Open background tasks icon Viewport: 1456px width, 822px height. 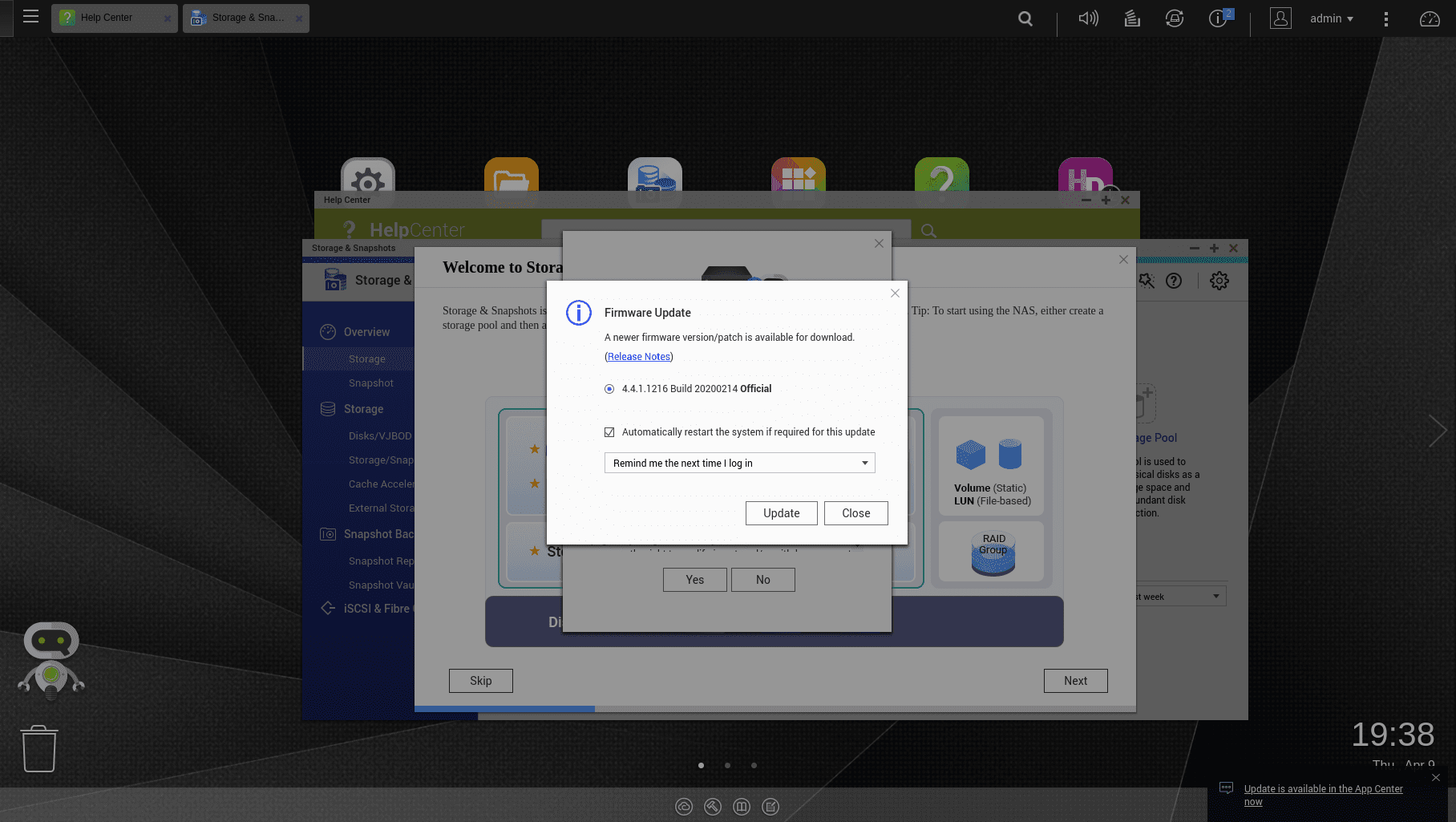[1132, 18]
